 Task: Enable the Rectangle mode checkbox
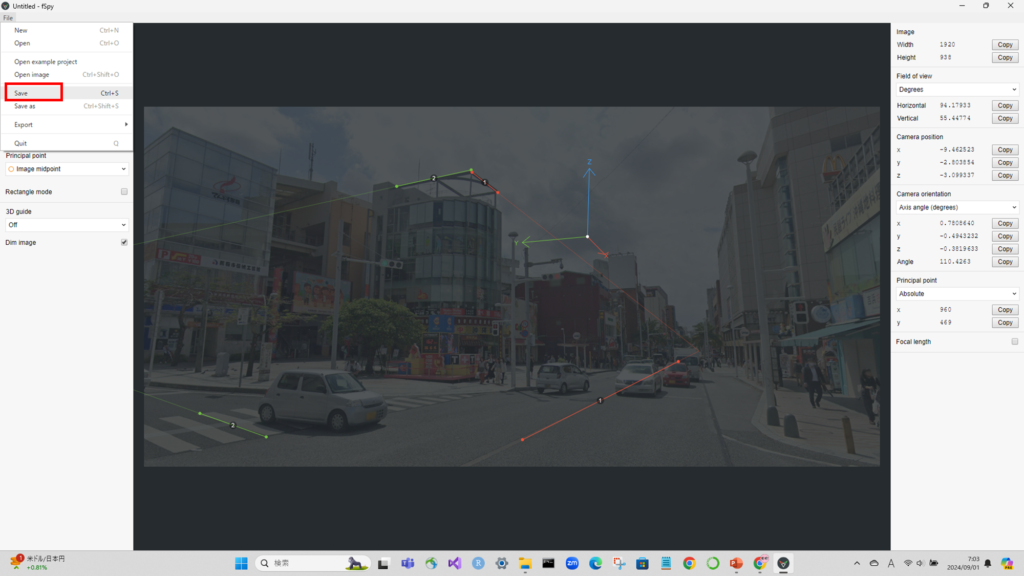(x=124, y=191)
